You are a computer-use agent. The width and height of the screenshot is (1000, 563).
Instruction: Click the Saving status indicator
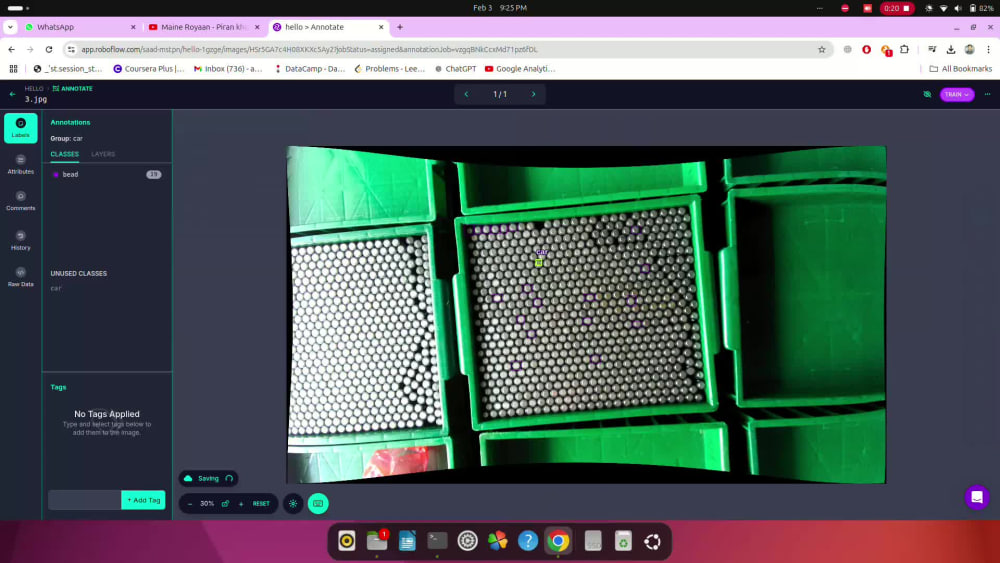pos(209,478)
